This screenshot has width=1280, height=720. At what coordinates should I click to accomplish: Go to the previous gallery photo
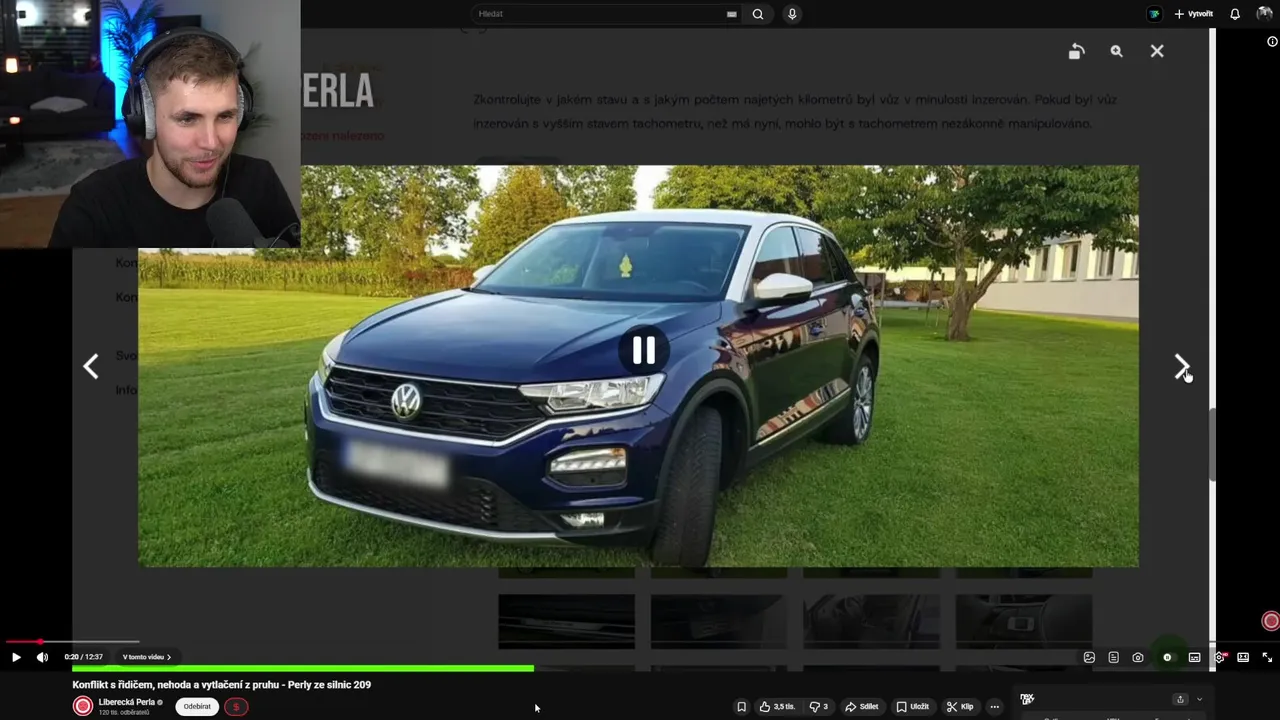pos(91,367)
